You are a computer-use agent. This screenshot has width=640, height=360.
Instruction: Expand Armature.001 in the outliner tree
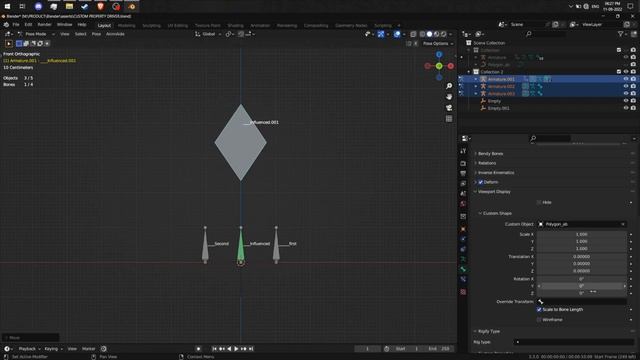point(476,79)
